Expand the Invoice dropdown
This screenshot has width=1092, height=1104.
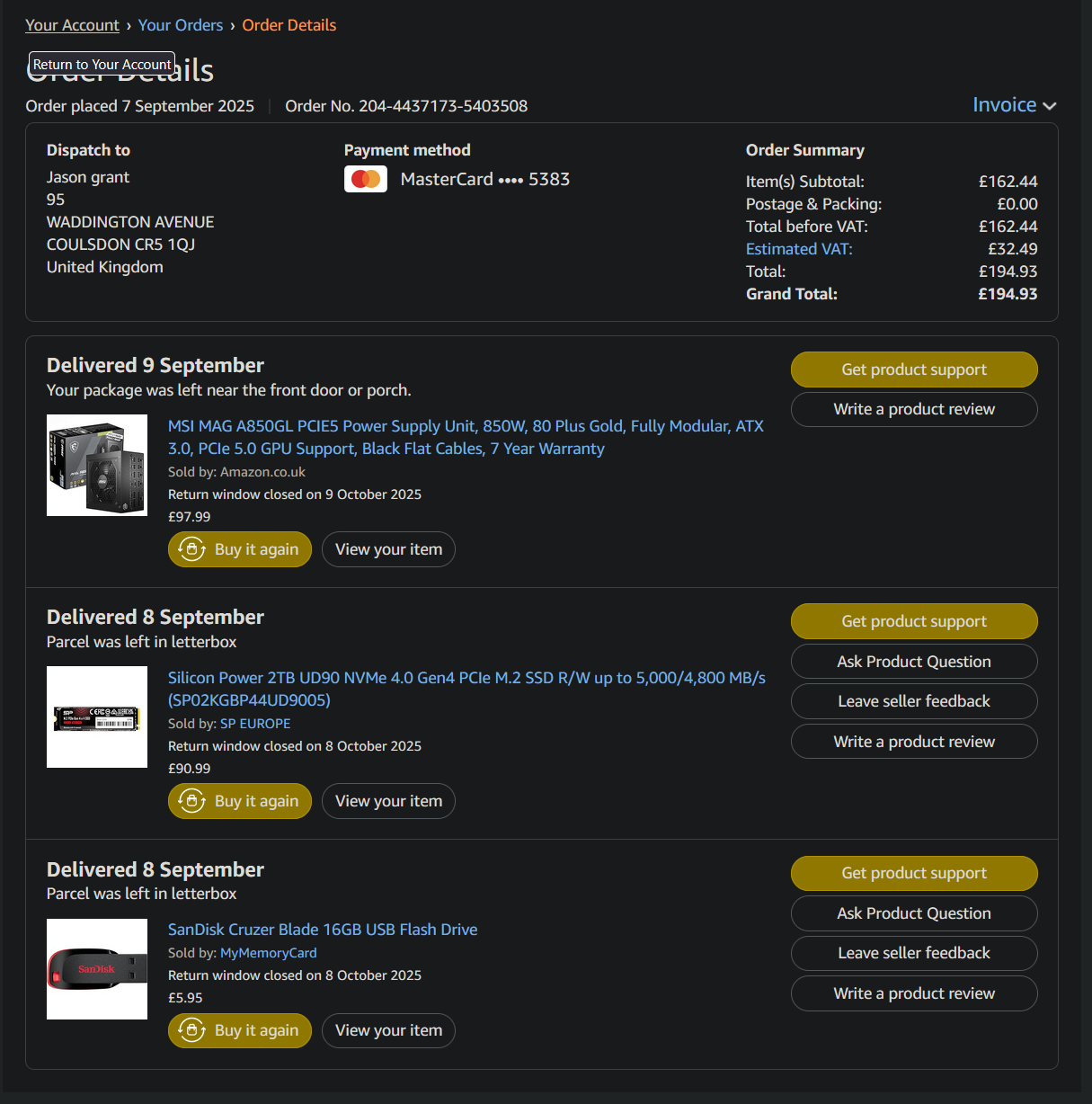click(1014, 105)
